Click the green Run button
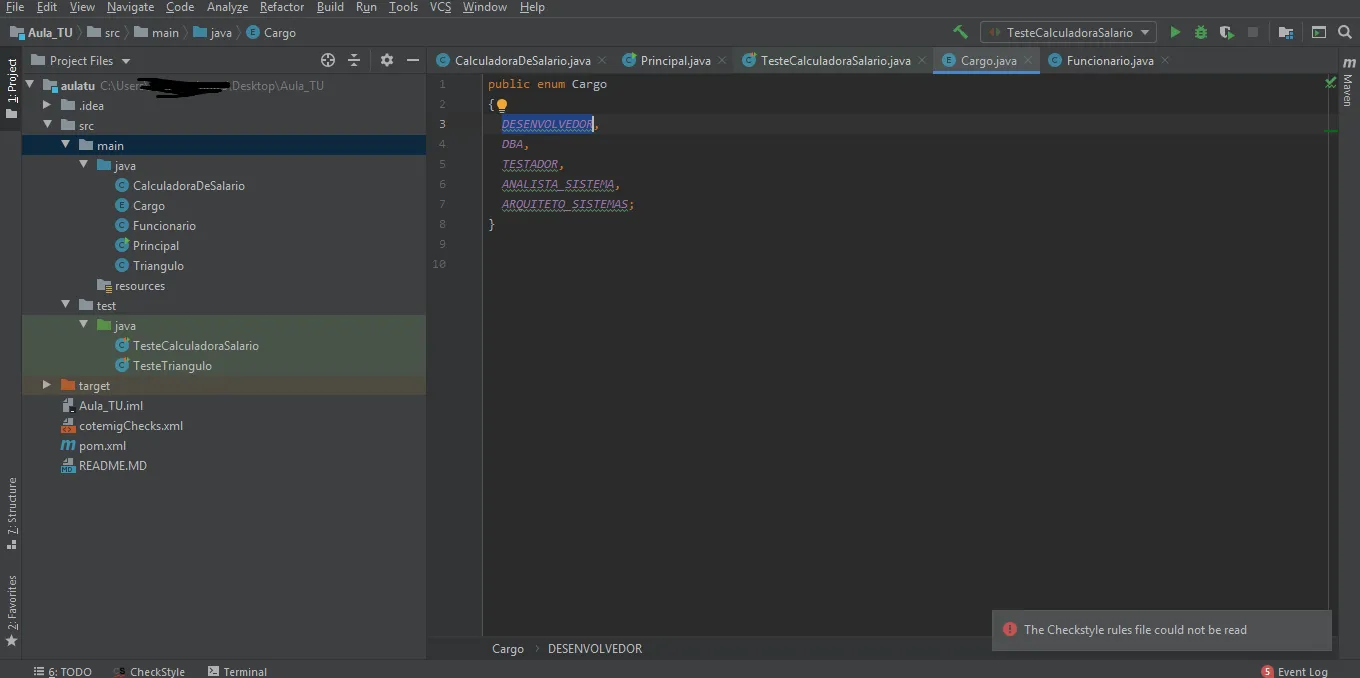Viewport: 1360px width, 678px height. (1175, 33)
